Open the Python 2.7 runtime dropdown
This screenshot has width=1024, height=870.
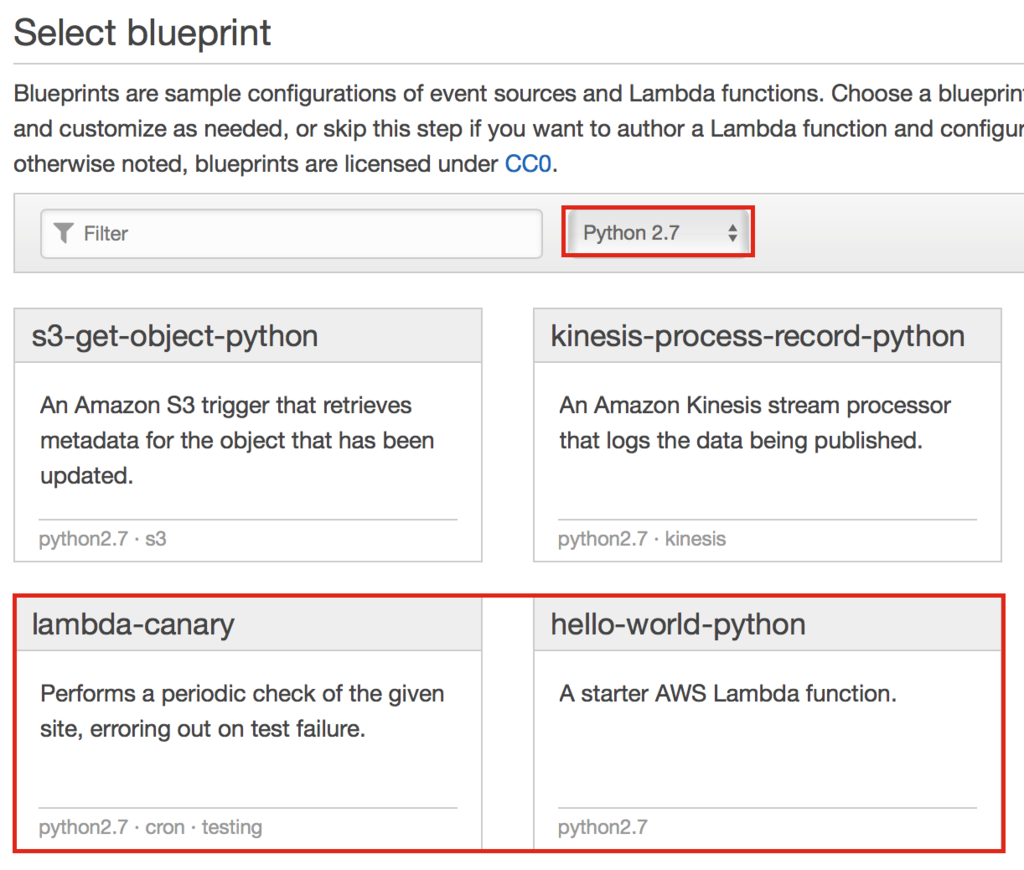(x=658, y=233)
